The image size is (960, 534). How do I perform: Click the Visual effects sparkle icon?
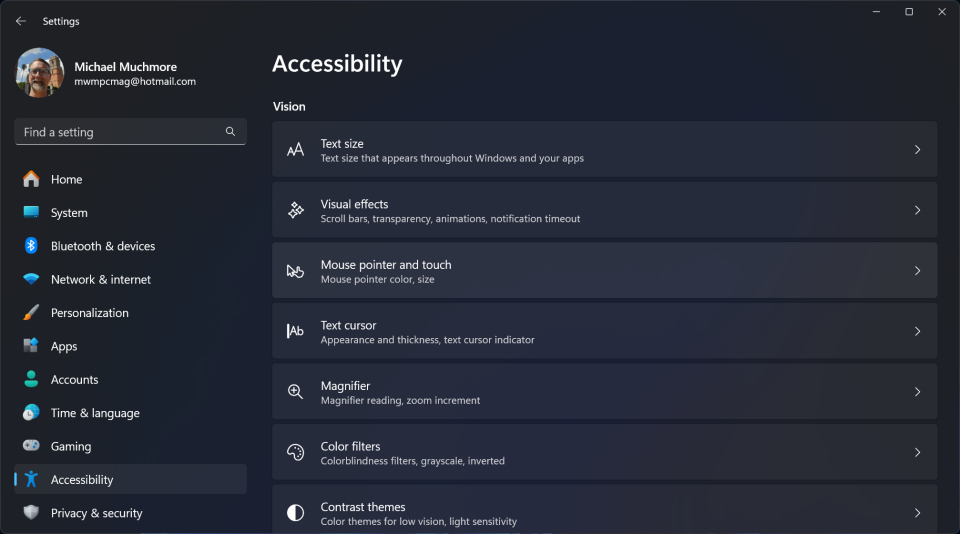[295, 210]
